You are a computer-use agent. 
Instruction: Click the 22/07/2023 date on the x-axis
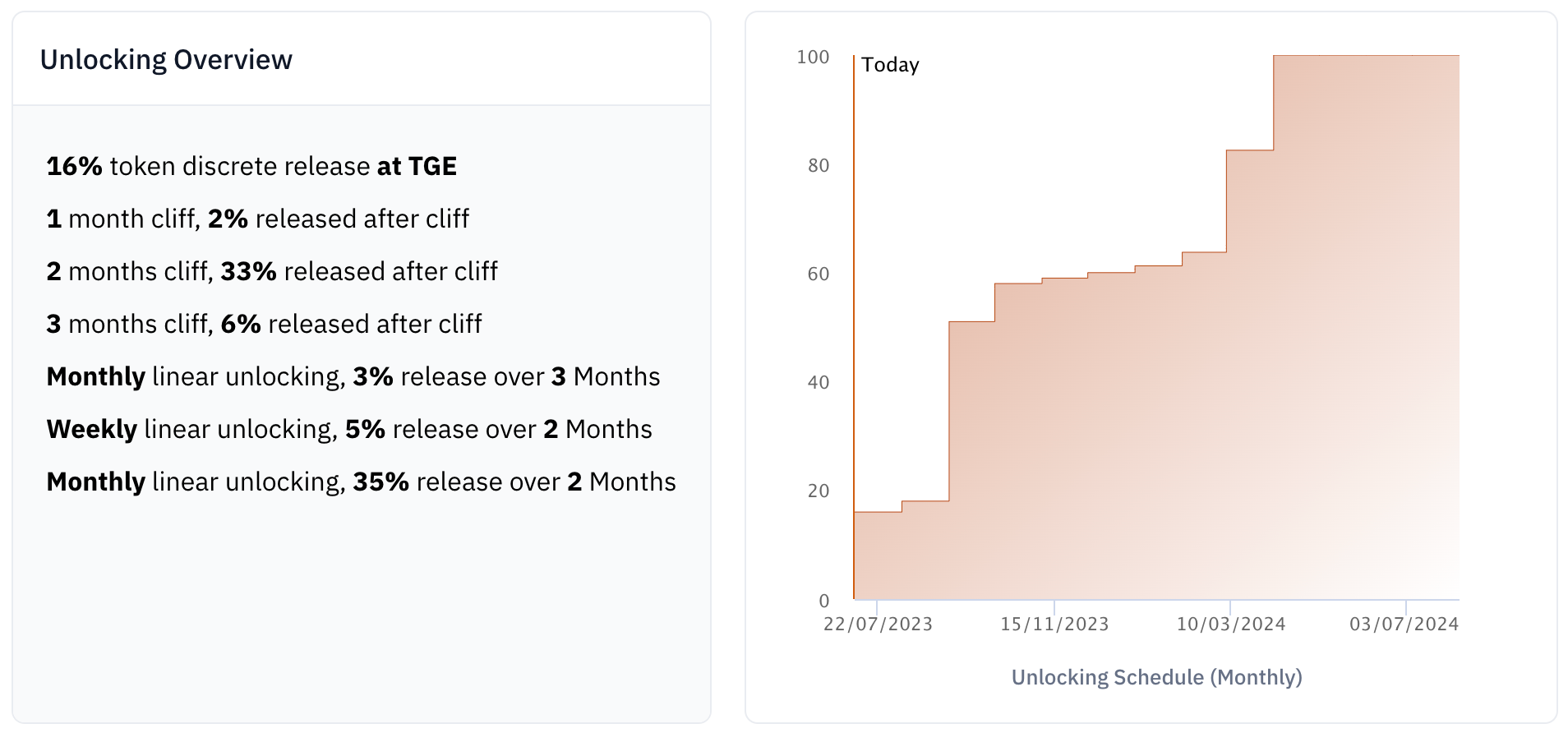pos(878,625)
